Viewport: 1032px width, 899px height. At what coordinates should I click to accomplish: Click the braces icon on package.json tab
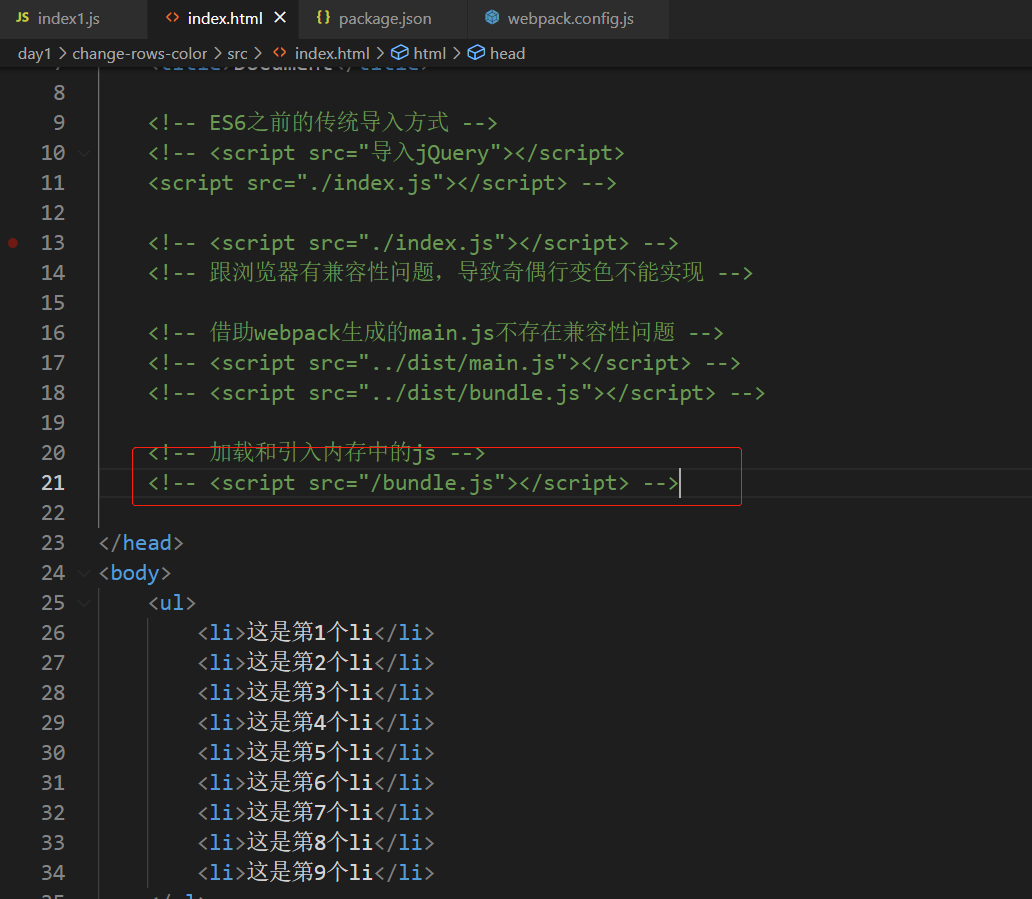(x=323, y=18)
